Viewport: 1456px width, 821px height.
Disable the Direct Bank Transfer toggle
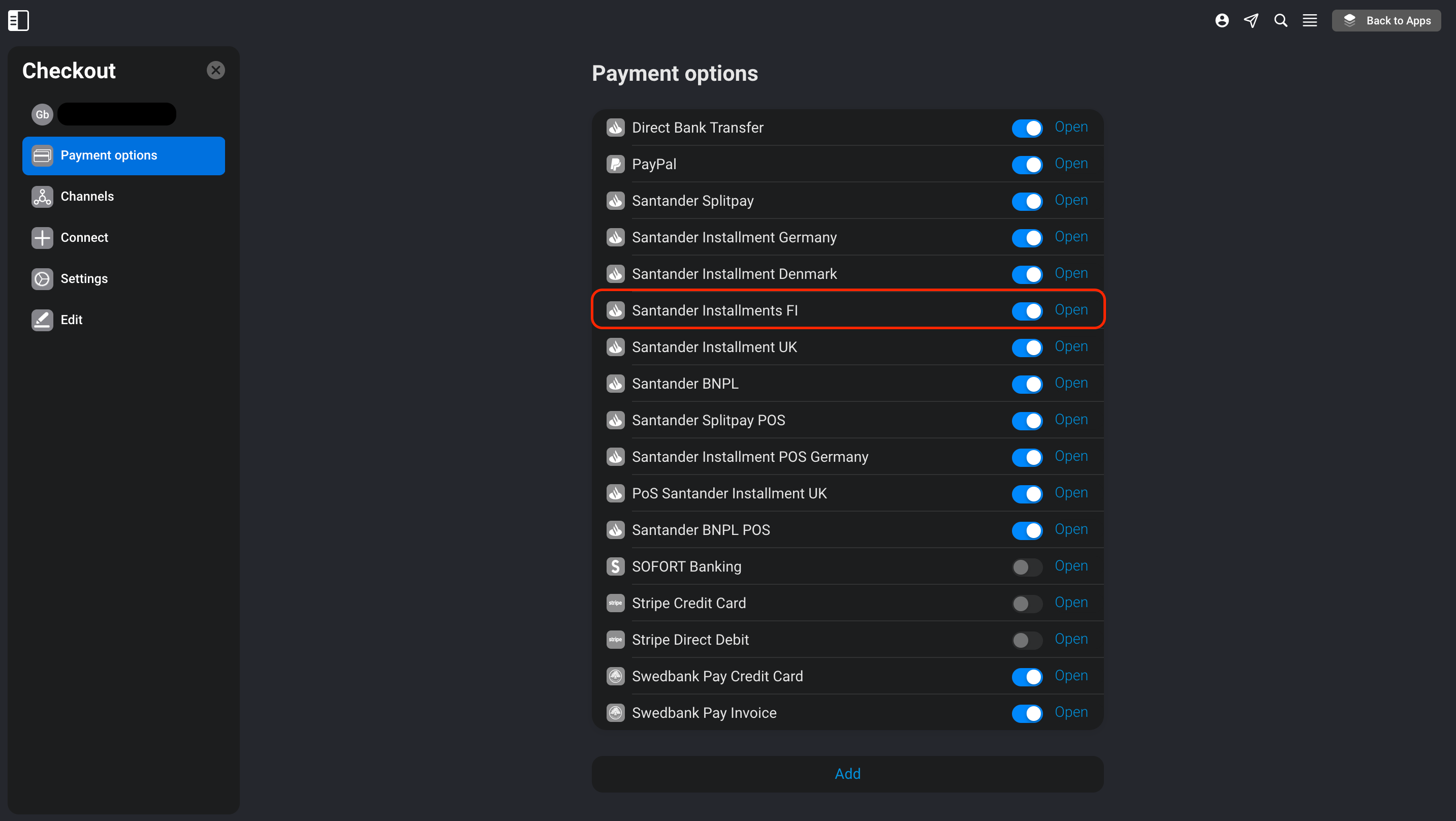(1027, 129)
